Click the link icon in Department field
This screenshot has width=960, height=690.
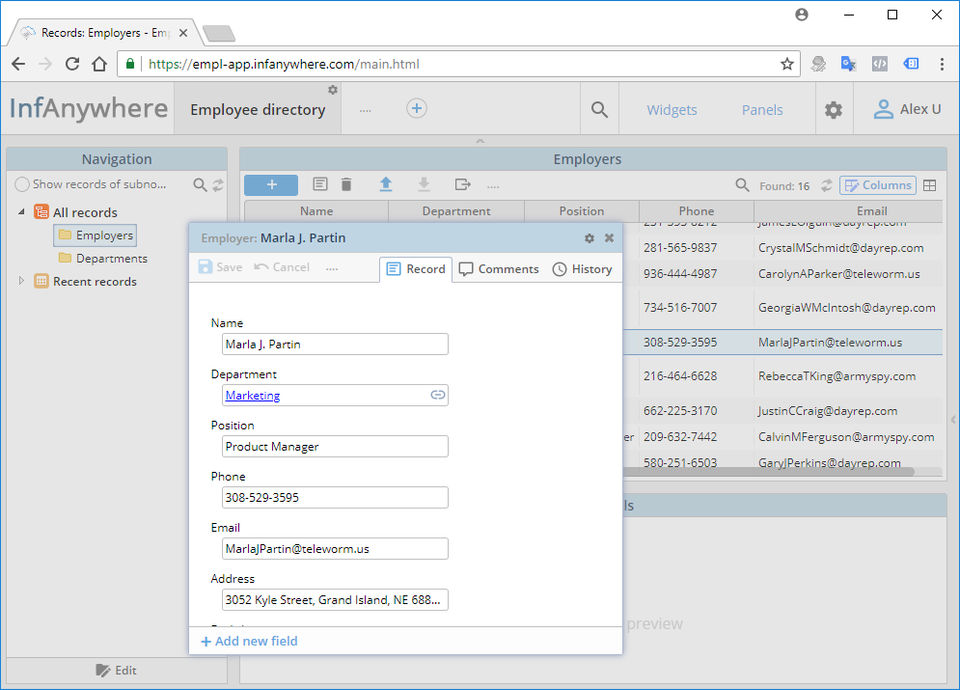pos(437,395)
